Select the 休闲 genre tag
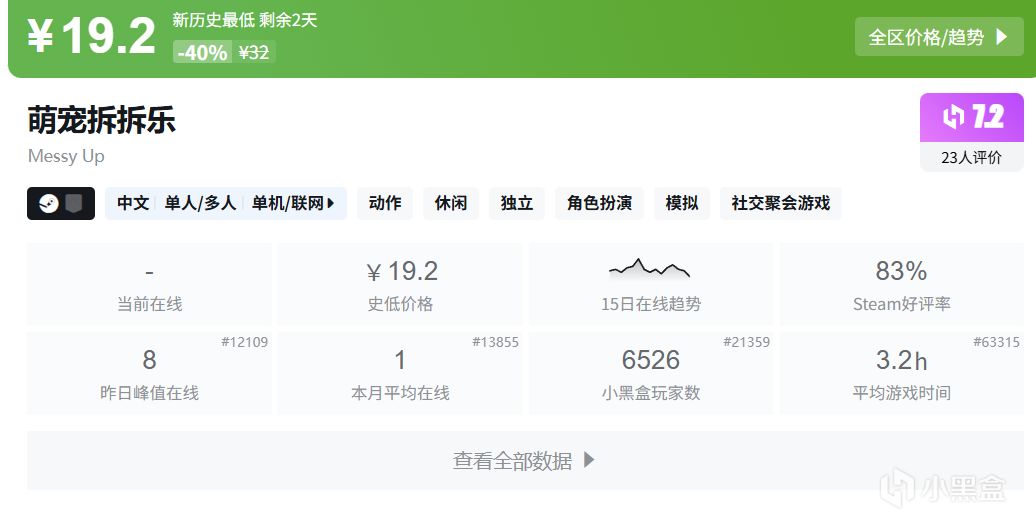 pos(451,204)
